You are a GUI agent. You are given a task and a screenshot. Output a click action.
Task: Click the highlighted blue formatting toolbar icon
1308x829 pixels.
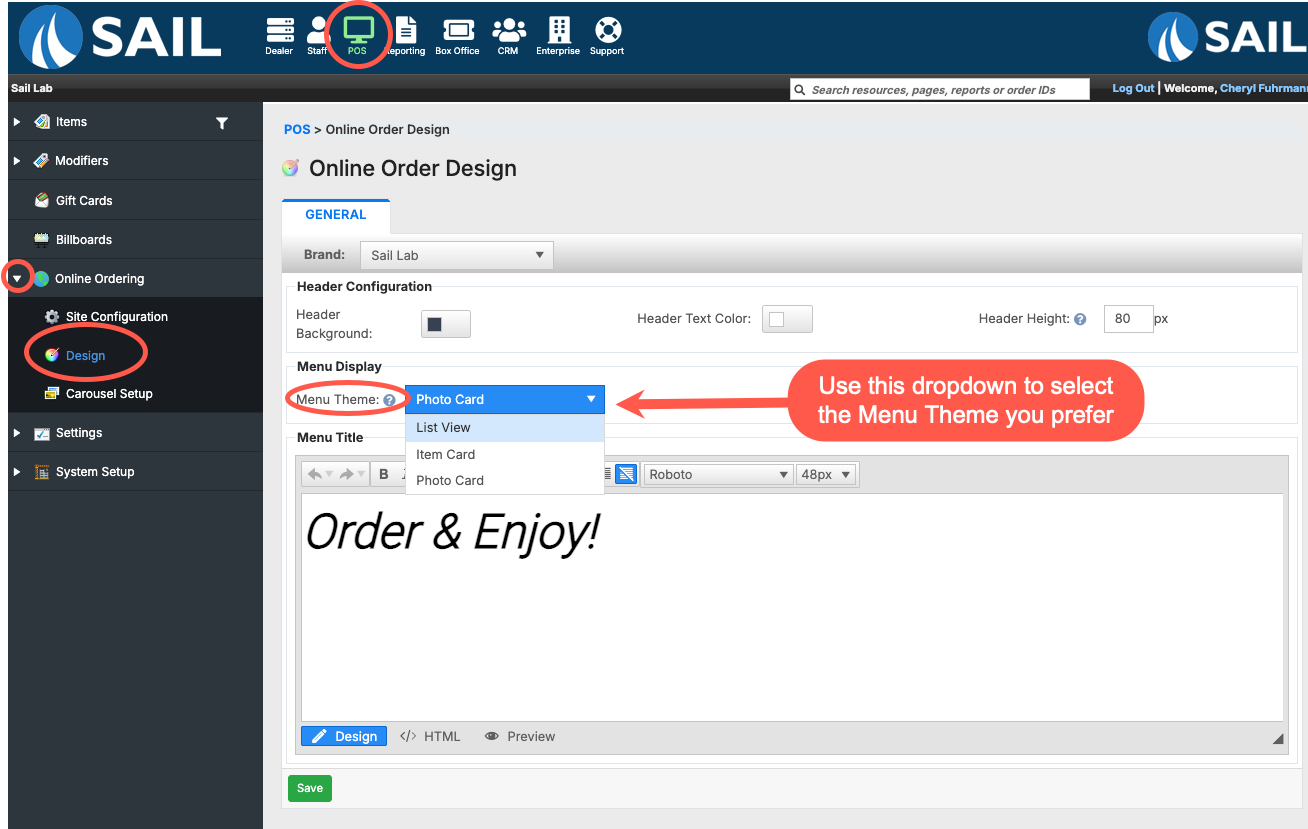click(626, 474)
